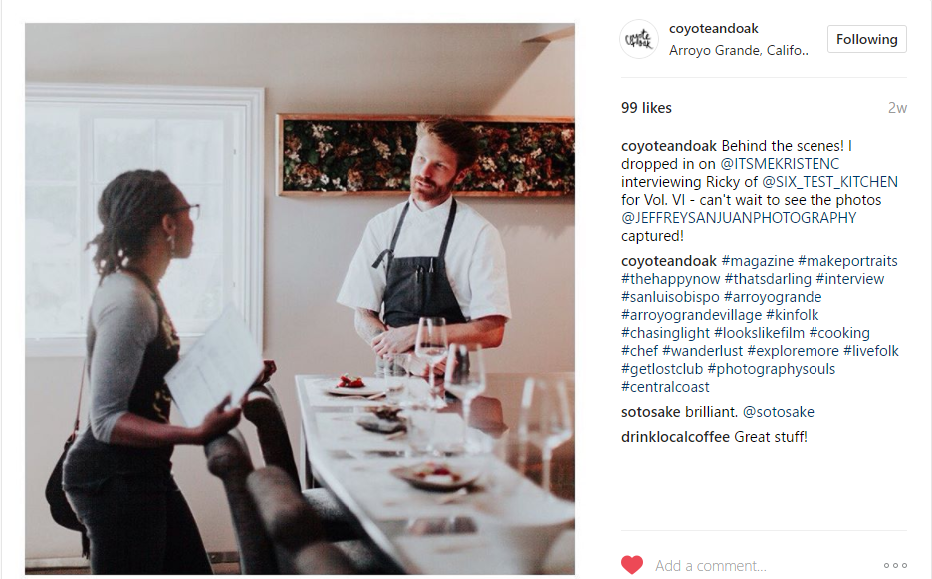Click the chef interview photo

(300, 299)
